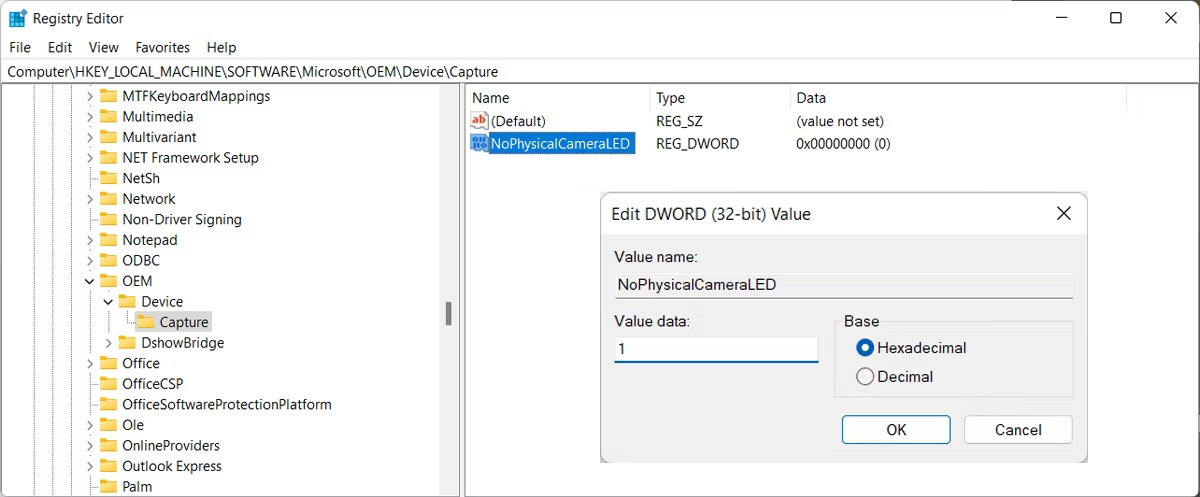Click the OEM folder icon

108,281
